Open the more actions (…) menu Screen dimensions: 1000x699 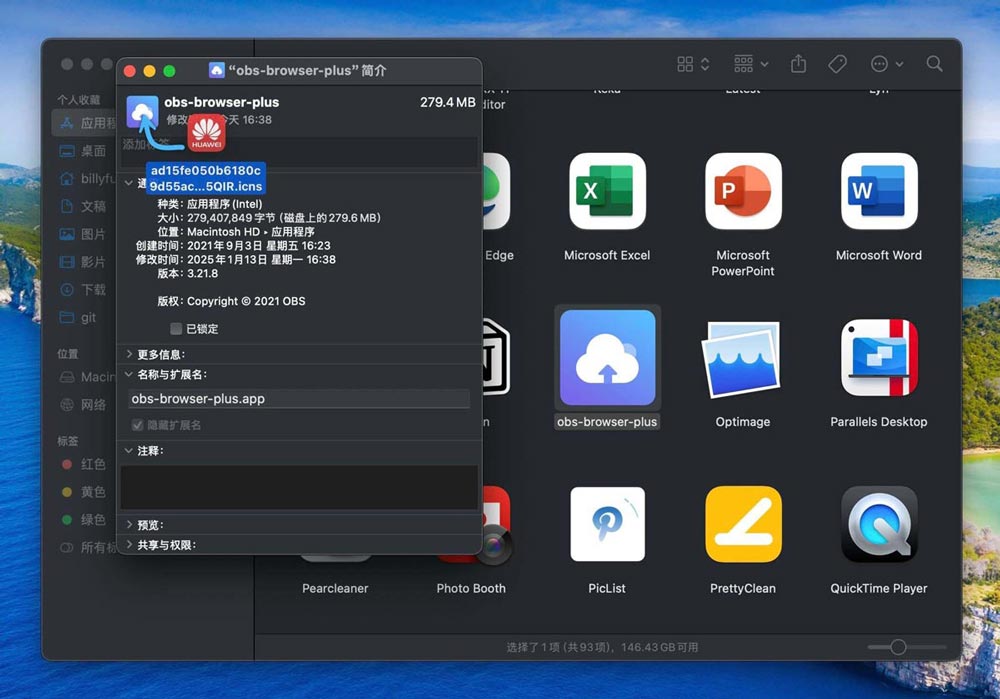[880, 63]
